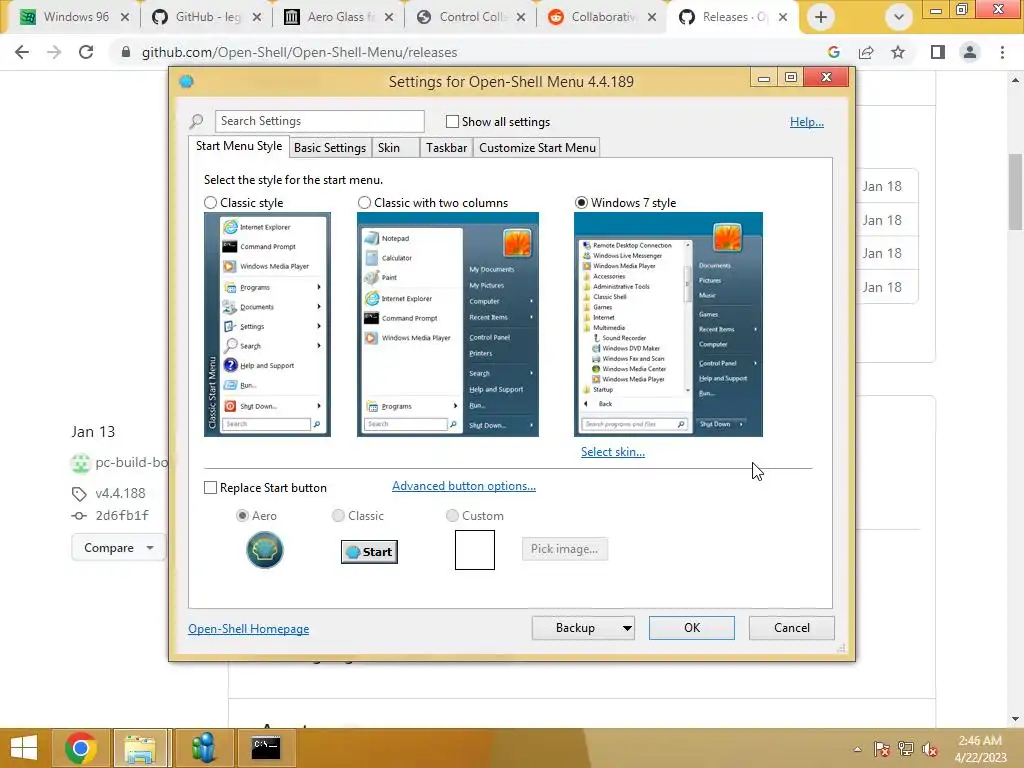Bookmark this page with the star

(x=898, y=52)
